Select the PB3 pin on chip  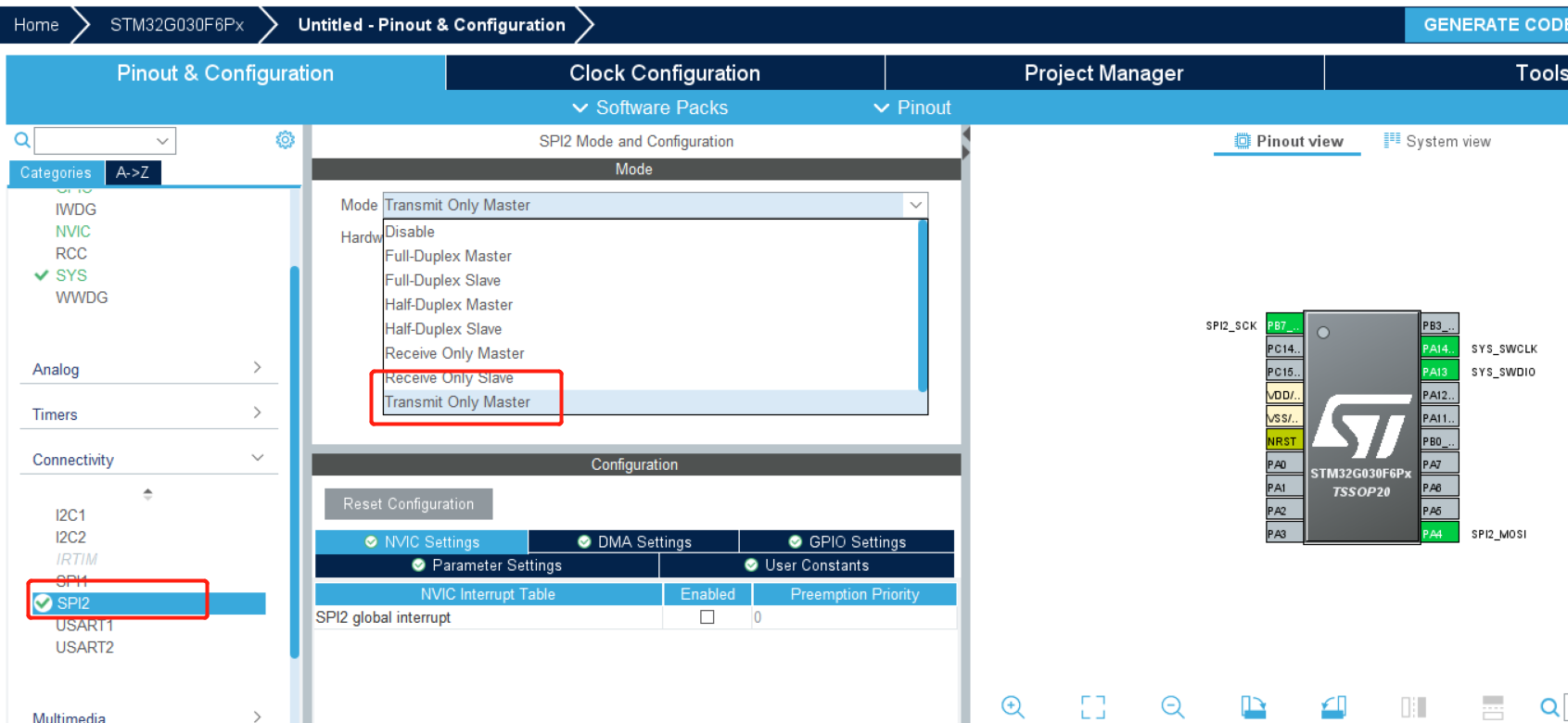pos(1439,325)
